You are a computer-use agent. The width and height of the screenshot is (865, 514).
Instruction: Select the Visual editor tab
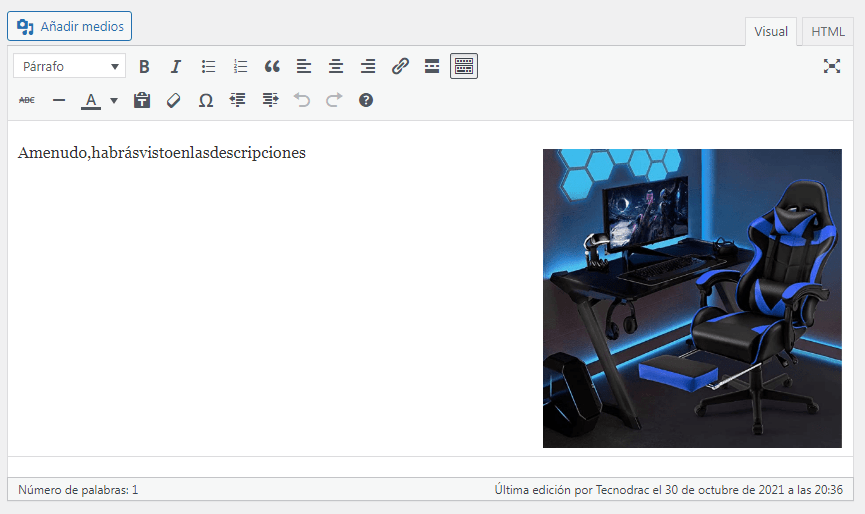(x=771, y=31)
